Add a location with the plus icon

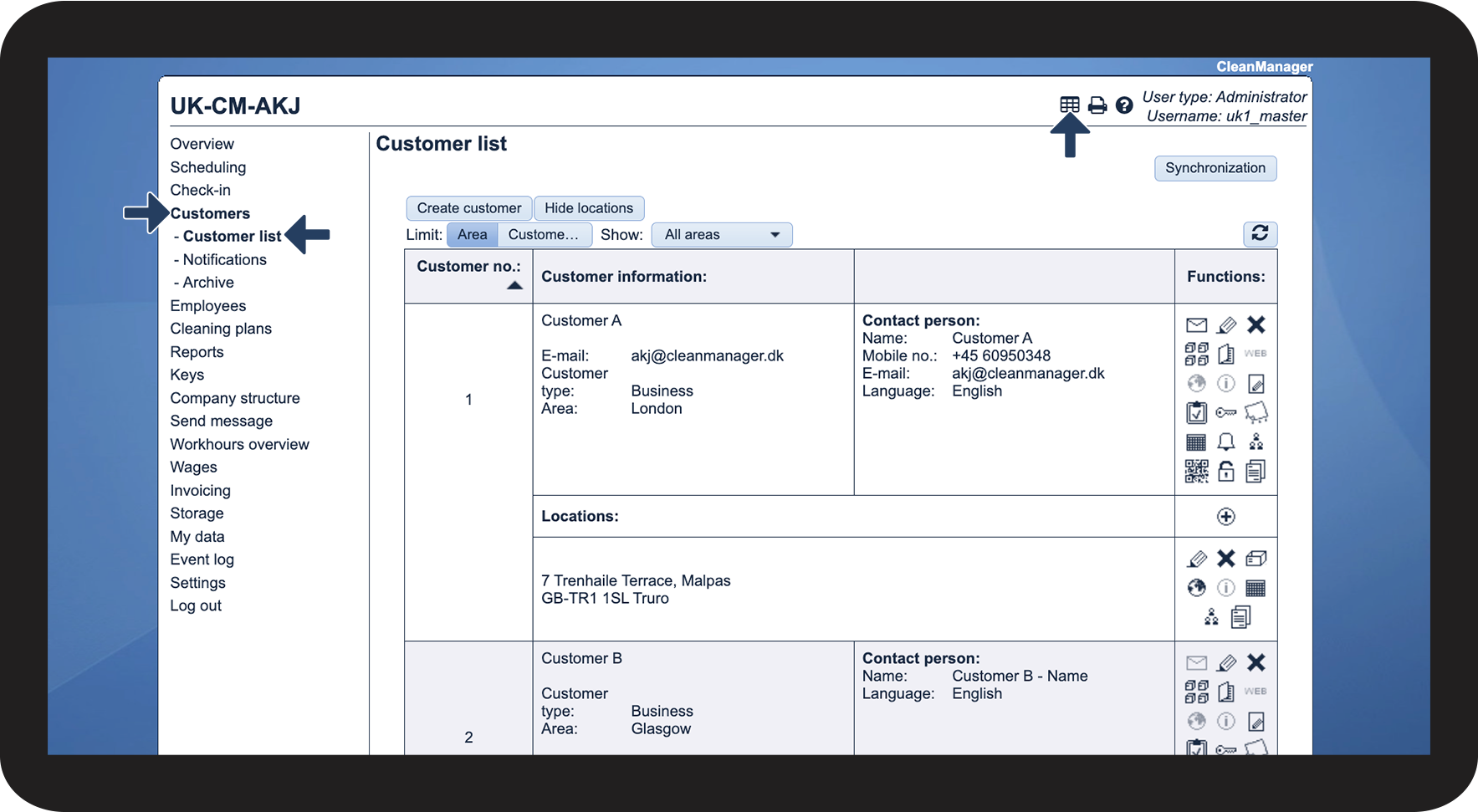pos(1225,517)
